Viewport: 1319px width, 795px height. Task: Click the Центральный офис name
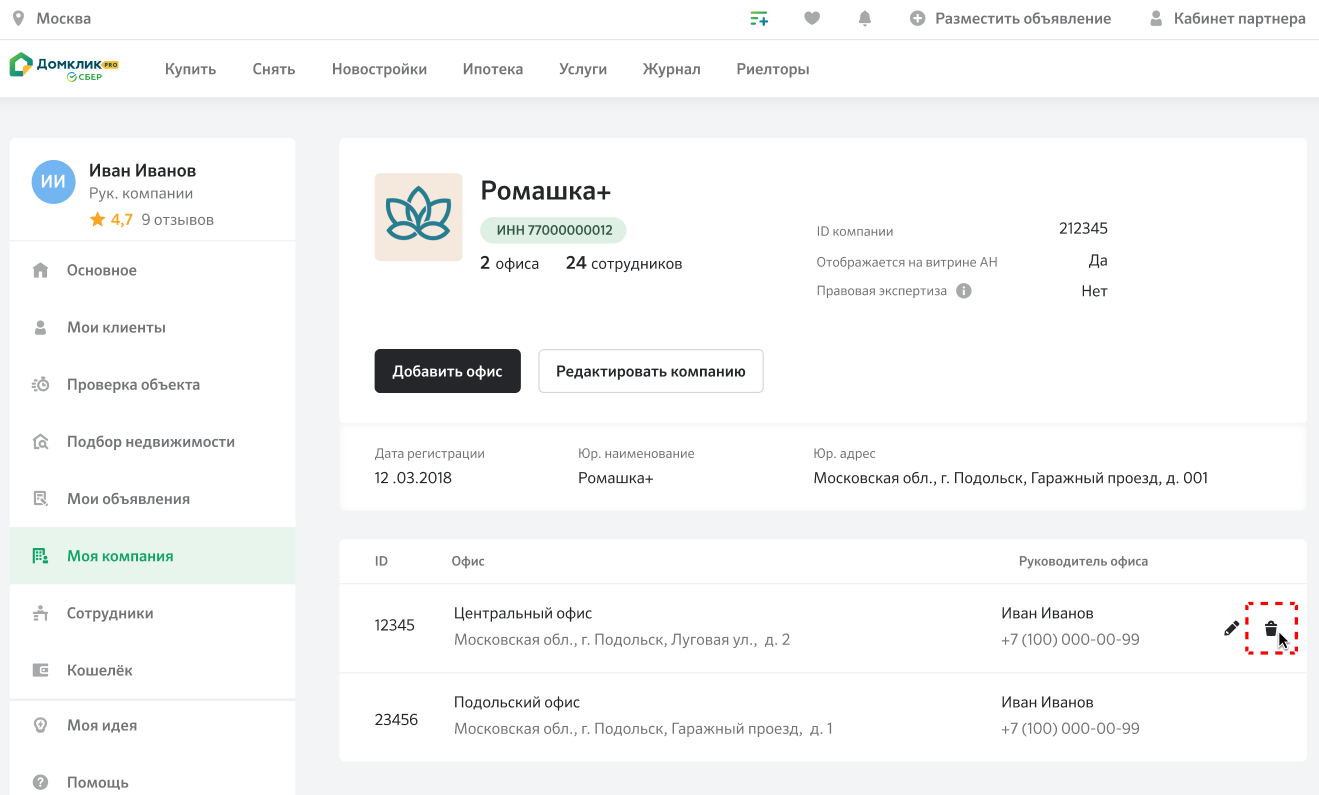(523, 613)
